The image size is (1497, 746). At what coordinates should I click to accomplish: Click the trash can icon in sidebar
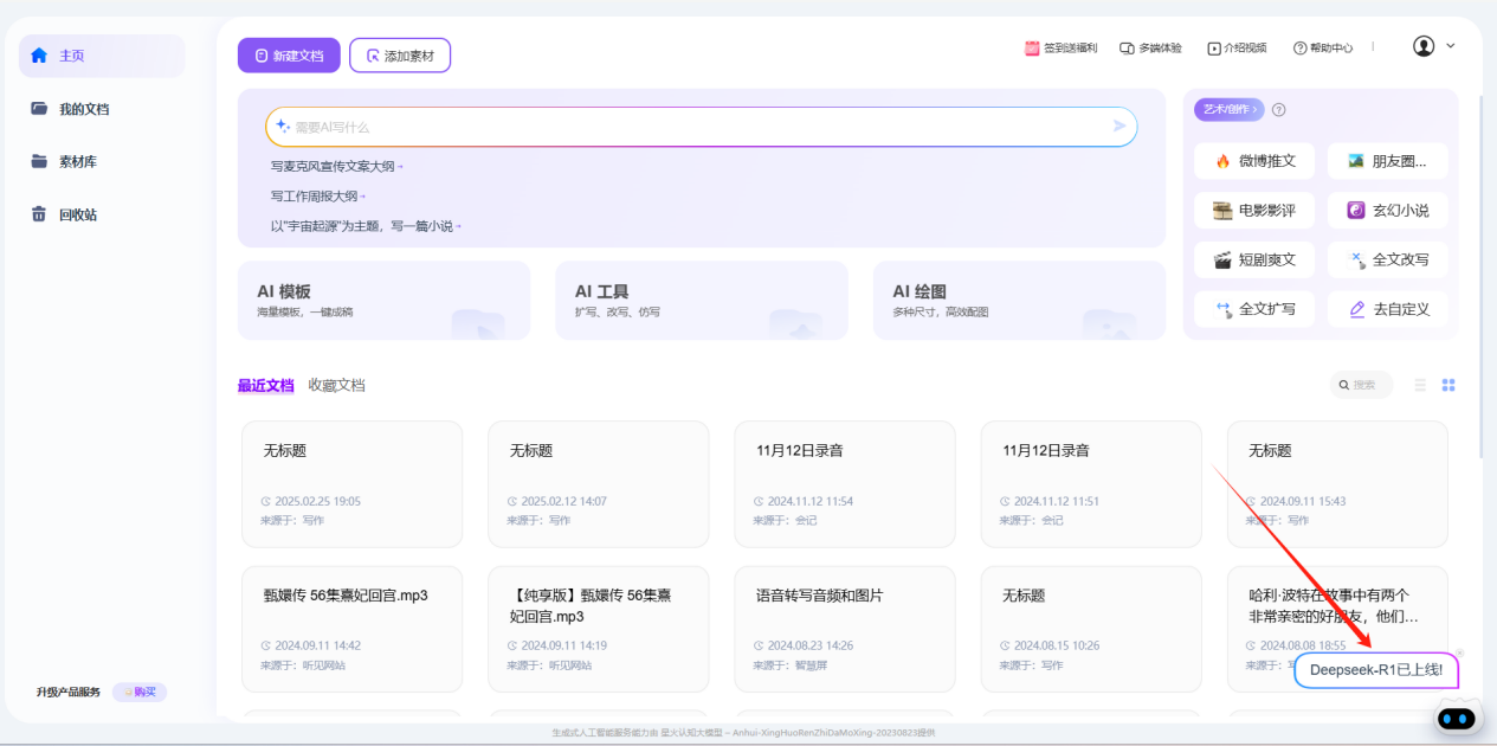[39, 214]
